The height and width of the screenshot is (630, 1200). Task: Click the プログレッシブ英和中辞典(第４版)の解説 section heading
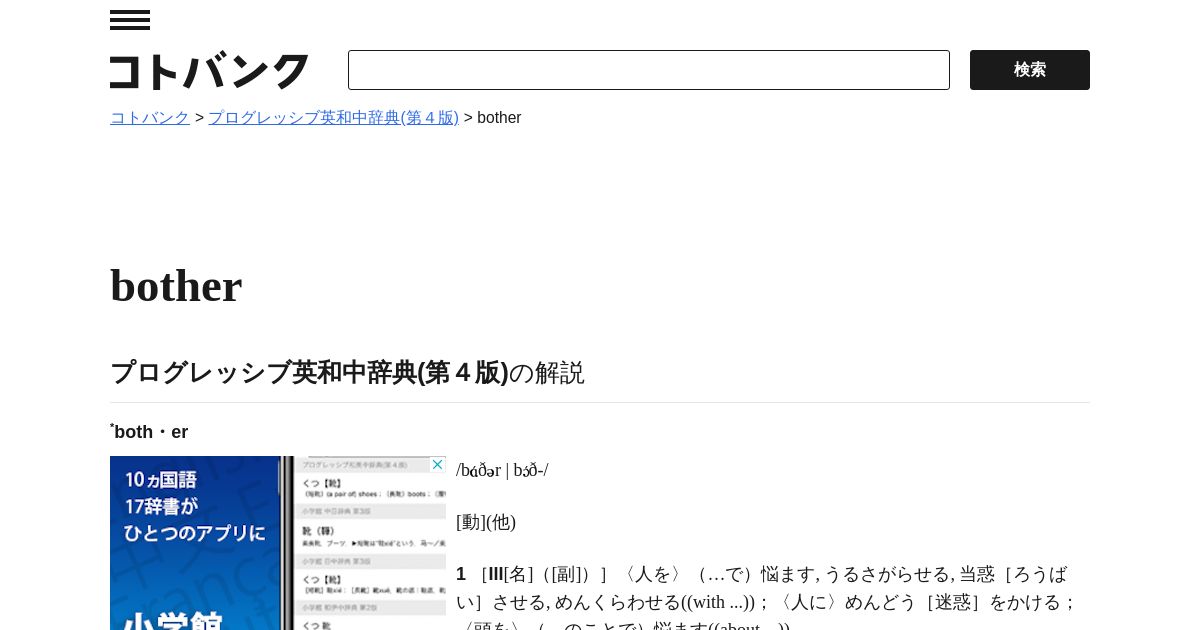pyautogui.click(x=347, y=372)
